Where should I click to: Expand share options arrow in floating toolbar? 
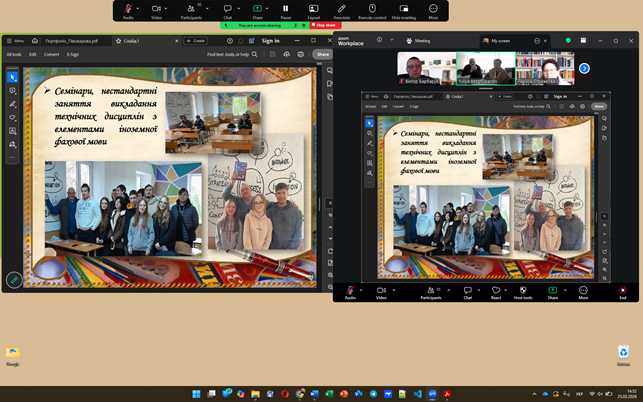[267, 8]
